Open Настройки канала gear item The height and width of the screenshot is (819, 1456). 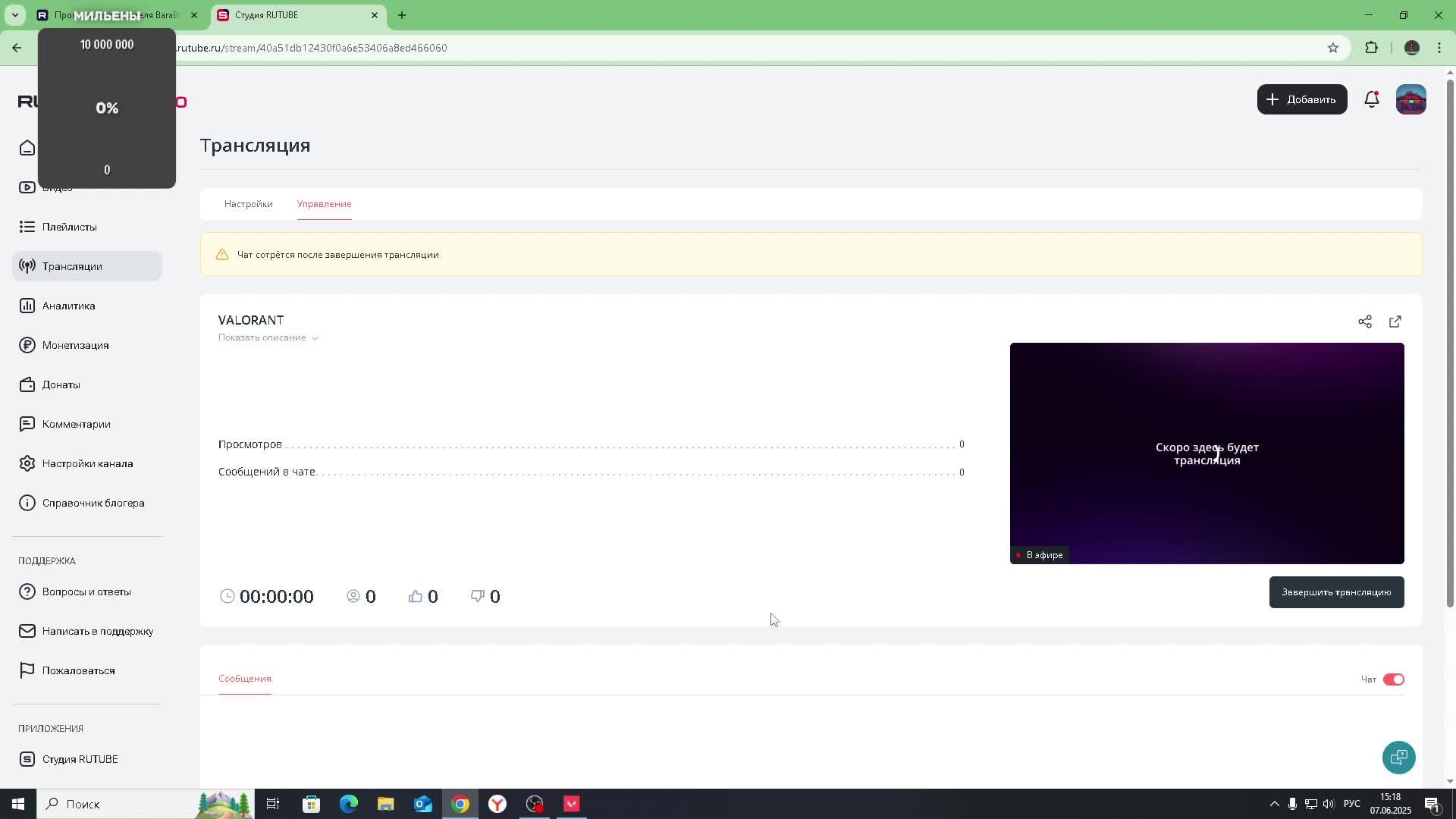click(x=87, y=463)
